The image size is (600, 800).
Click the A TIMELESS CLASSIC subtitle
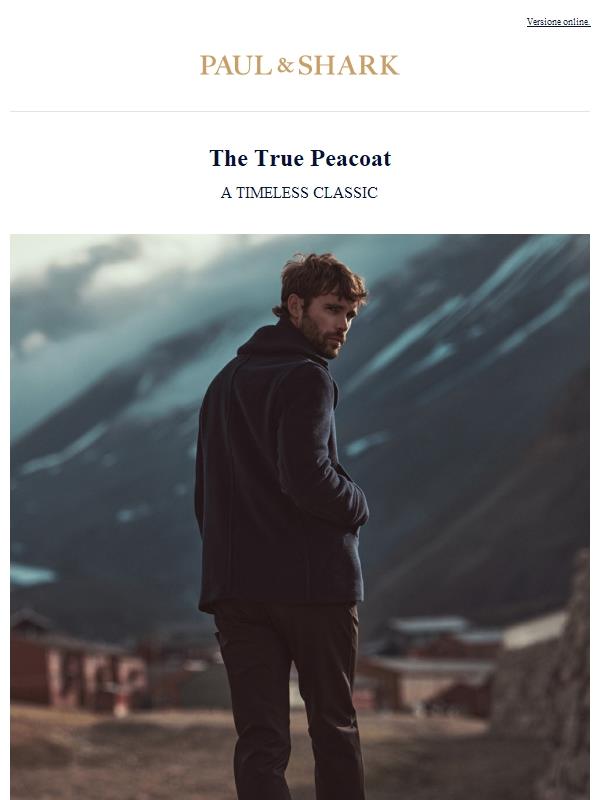point(299,193)
